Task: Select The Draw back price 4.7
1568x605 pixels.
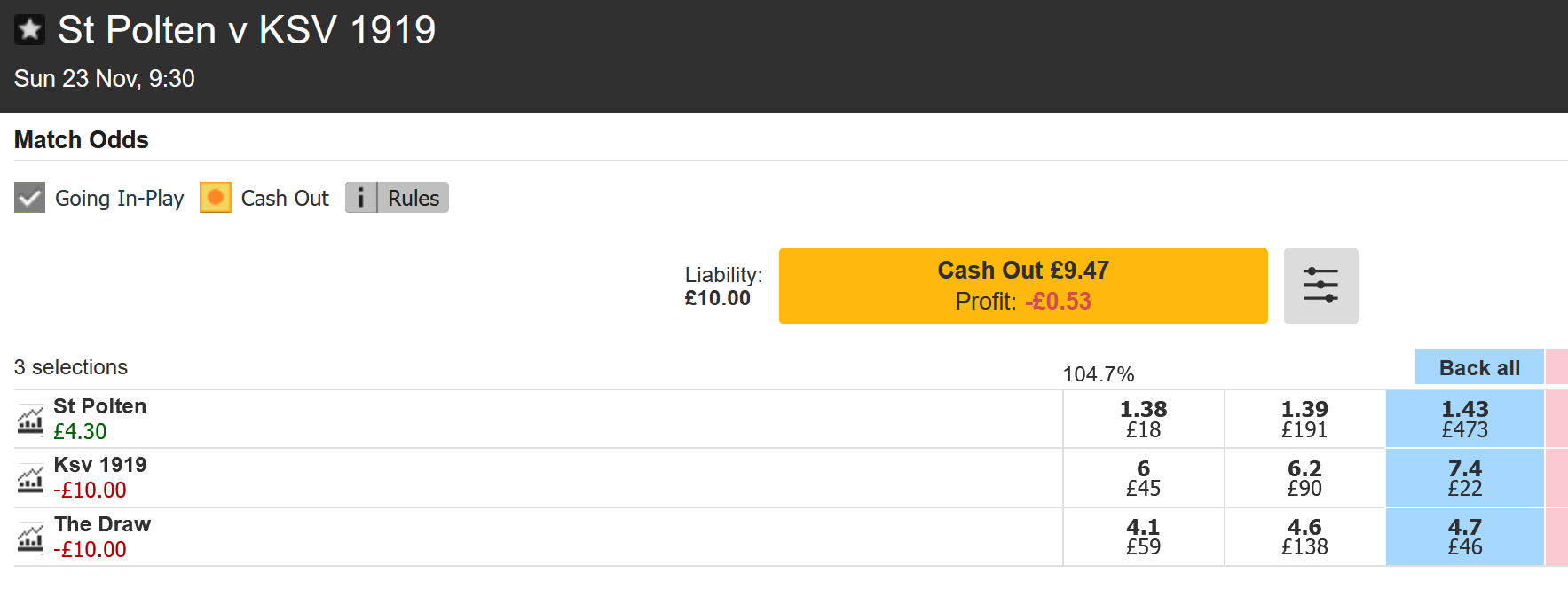Action: coord(1464,537)
